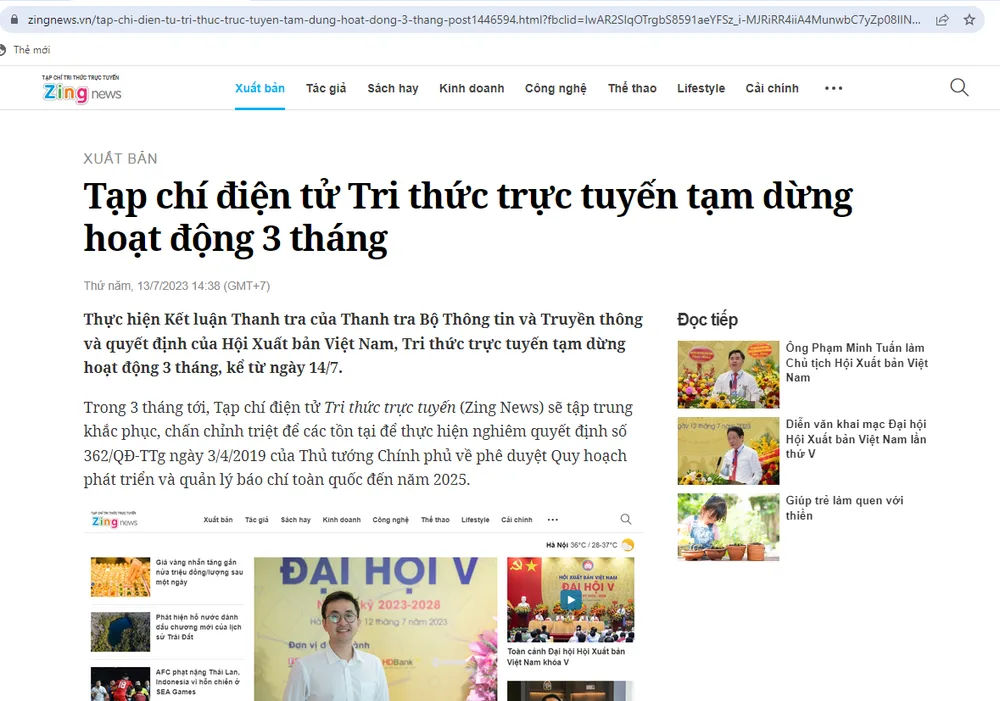The image size is (1000, 701).
Task: Select Tác giả in the navigation
Action: point(326,88)
